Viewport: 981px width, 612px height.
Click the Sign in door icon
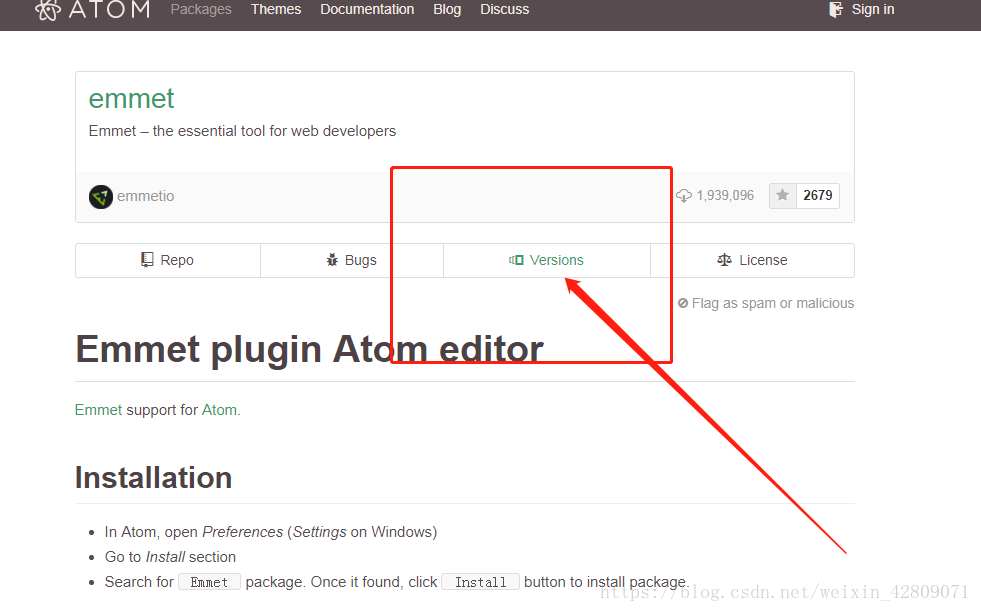(836, 9)
